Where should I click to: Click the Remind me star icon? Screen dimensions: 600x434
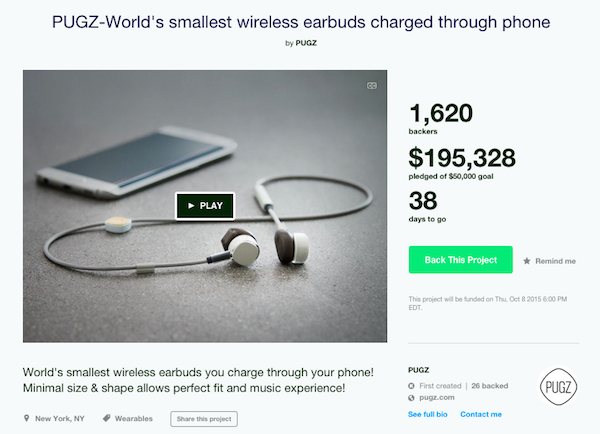pyautogui.click(x=527, y=261)
